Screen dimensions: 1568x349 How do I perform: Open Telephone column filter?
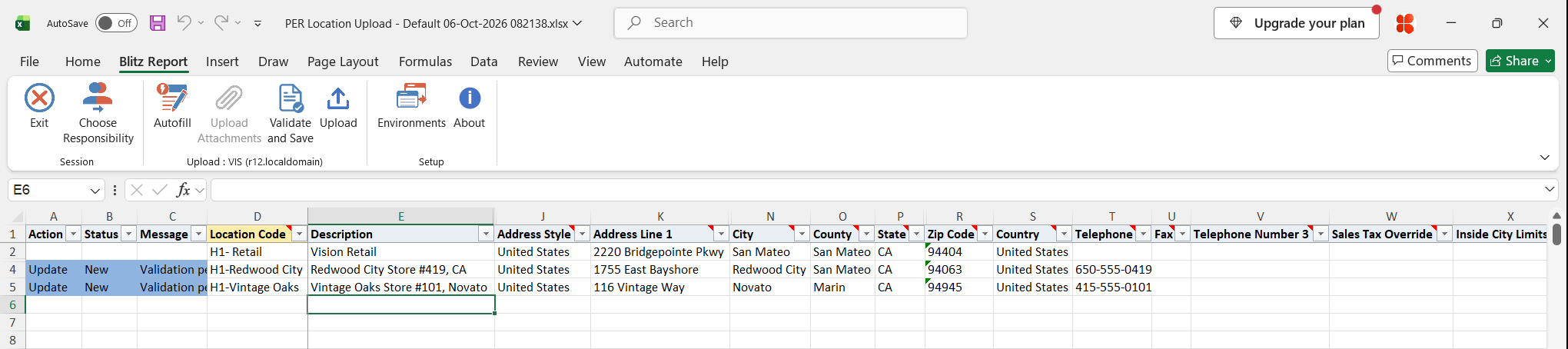point(1143,234)
